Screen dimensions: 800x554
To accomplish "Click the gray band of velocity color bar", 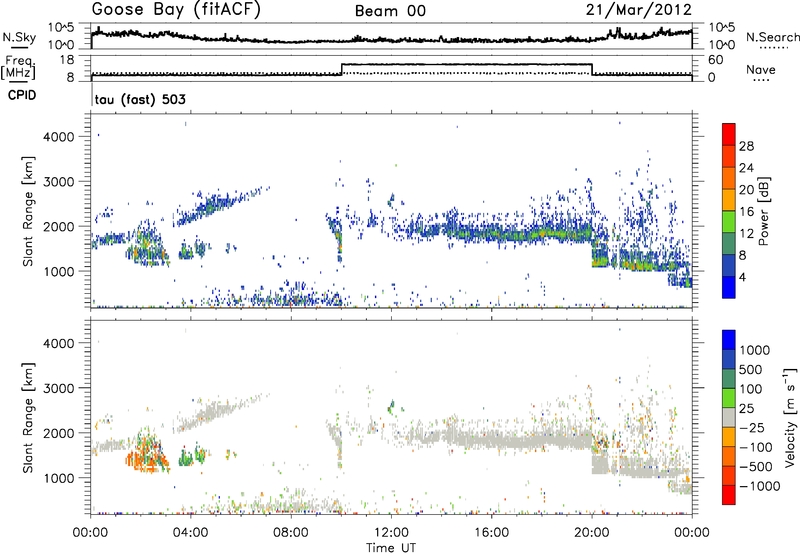I will click(729, 418).
